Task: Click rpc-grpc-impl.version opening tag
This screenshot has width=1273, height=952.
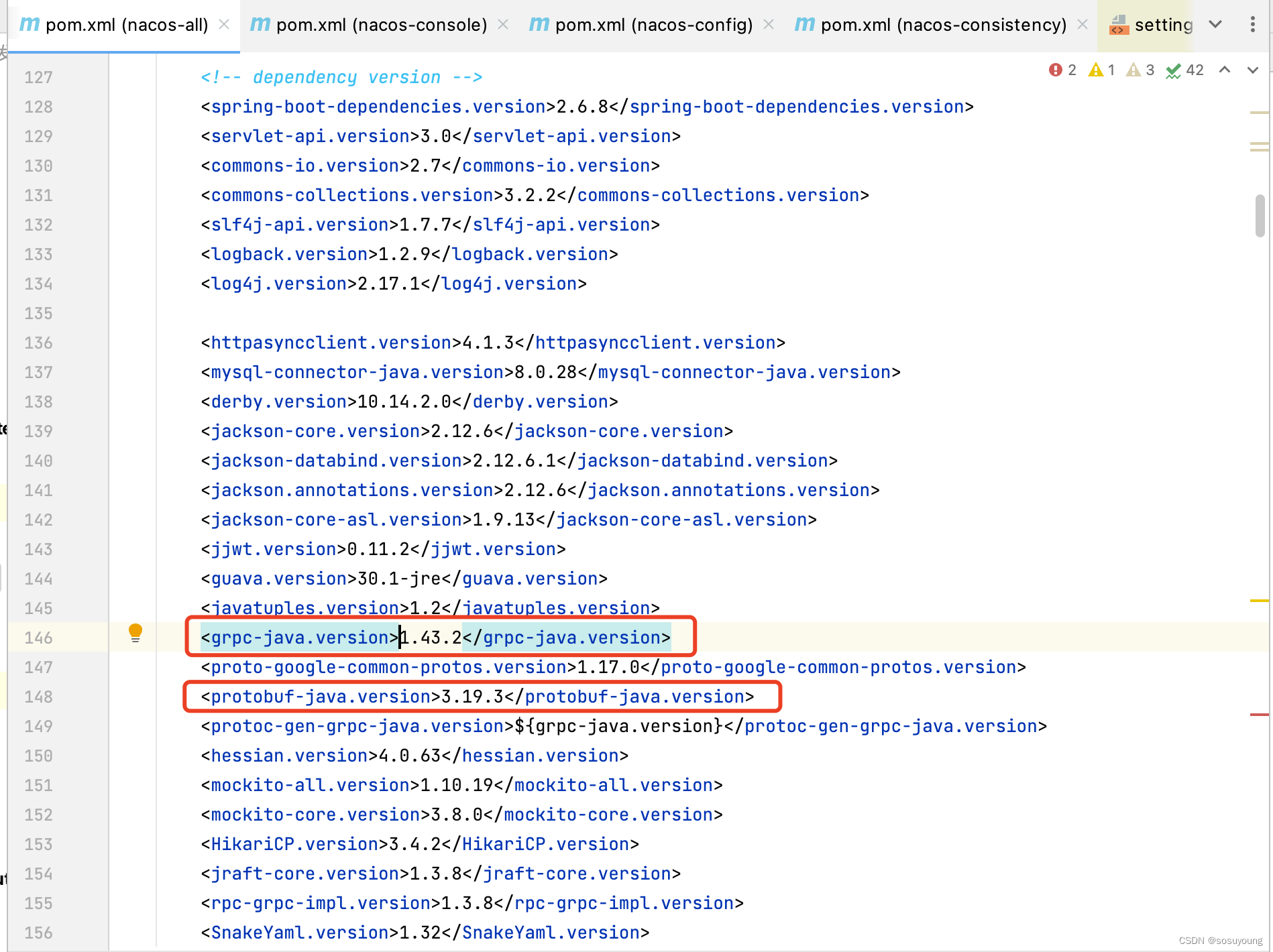Action: pyautogui.click(x=321, y=903)
